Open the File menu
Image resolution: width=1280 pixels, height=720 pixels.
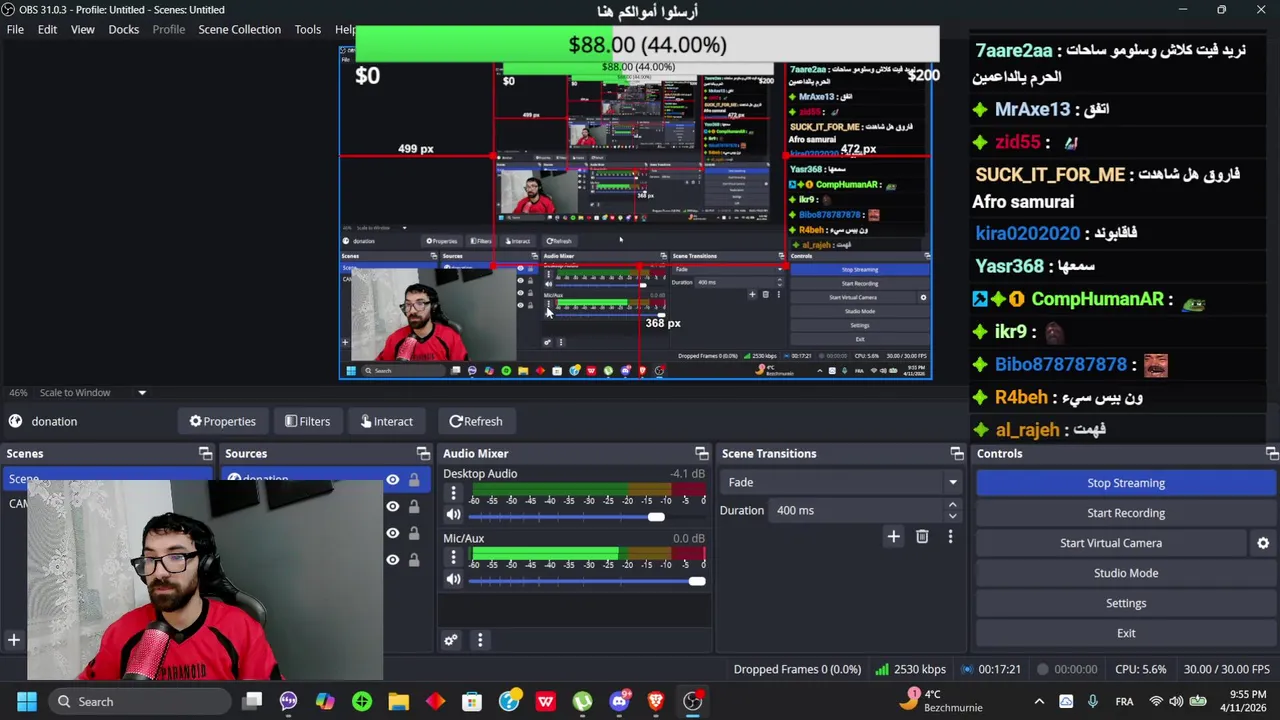(15, 29)
